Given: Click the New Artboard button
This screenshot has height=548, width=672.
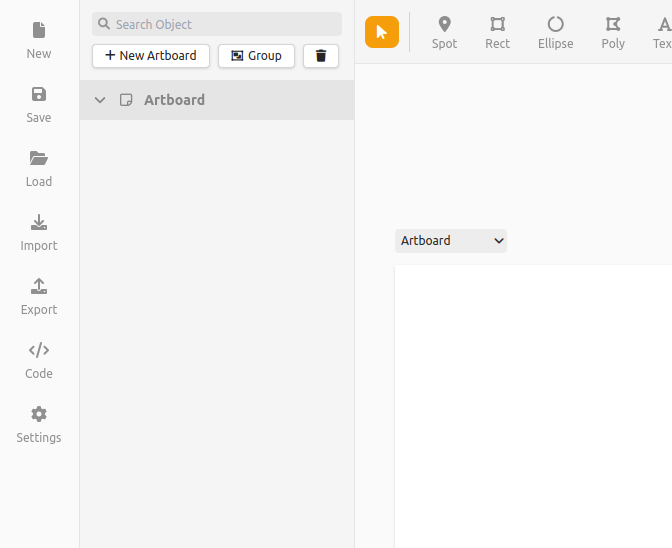Looking at the screenshot, I should coord(151,56).
